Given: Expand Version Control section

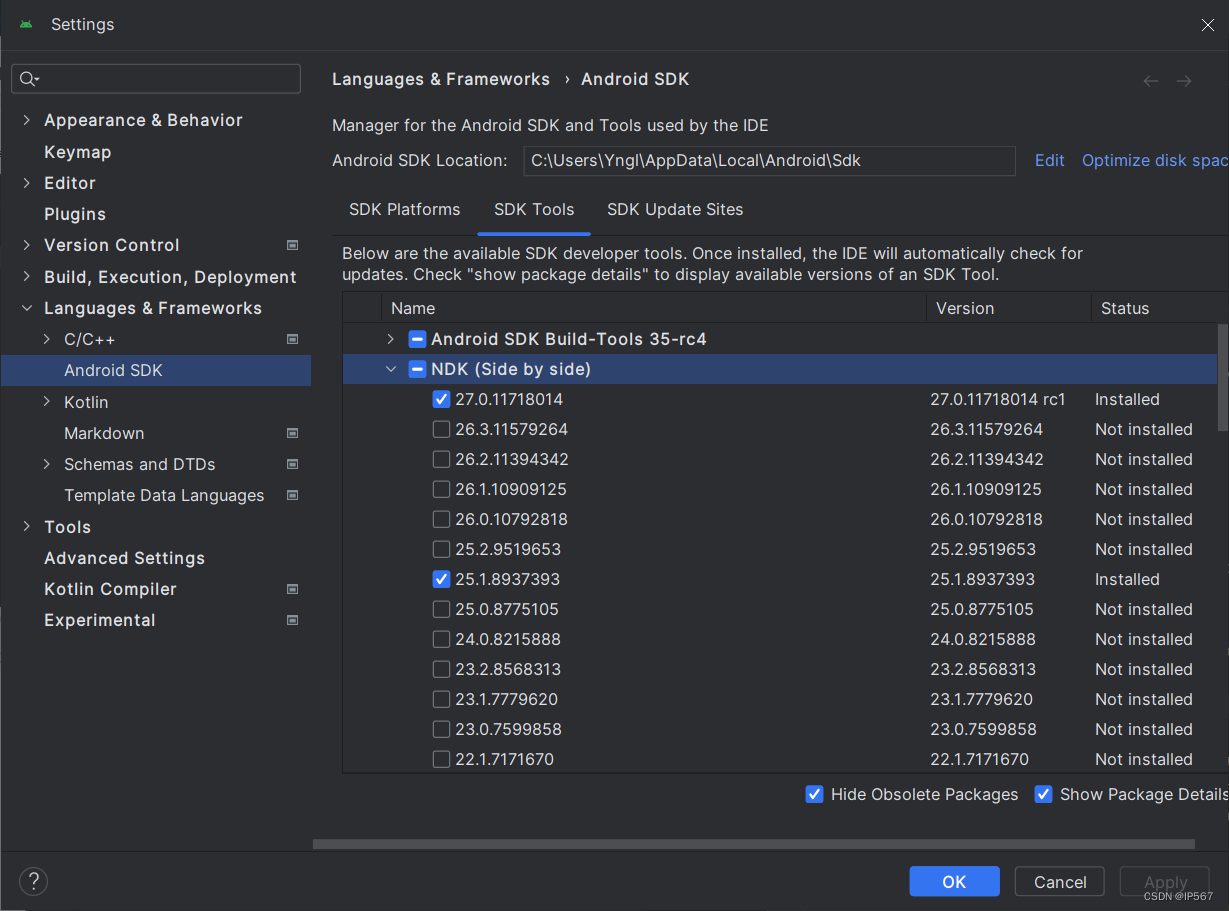Looking at the screenshot, I should [26, 245].
